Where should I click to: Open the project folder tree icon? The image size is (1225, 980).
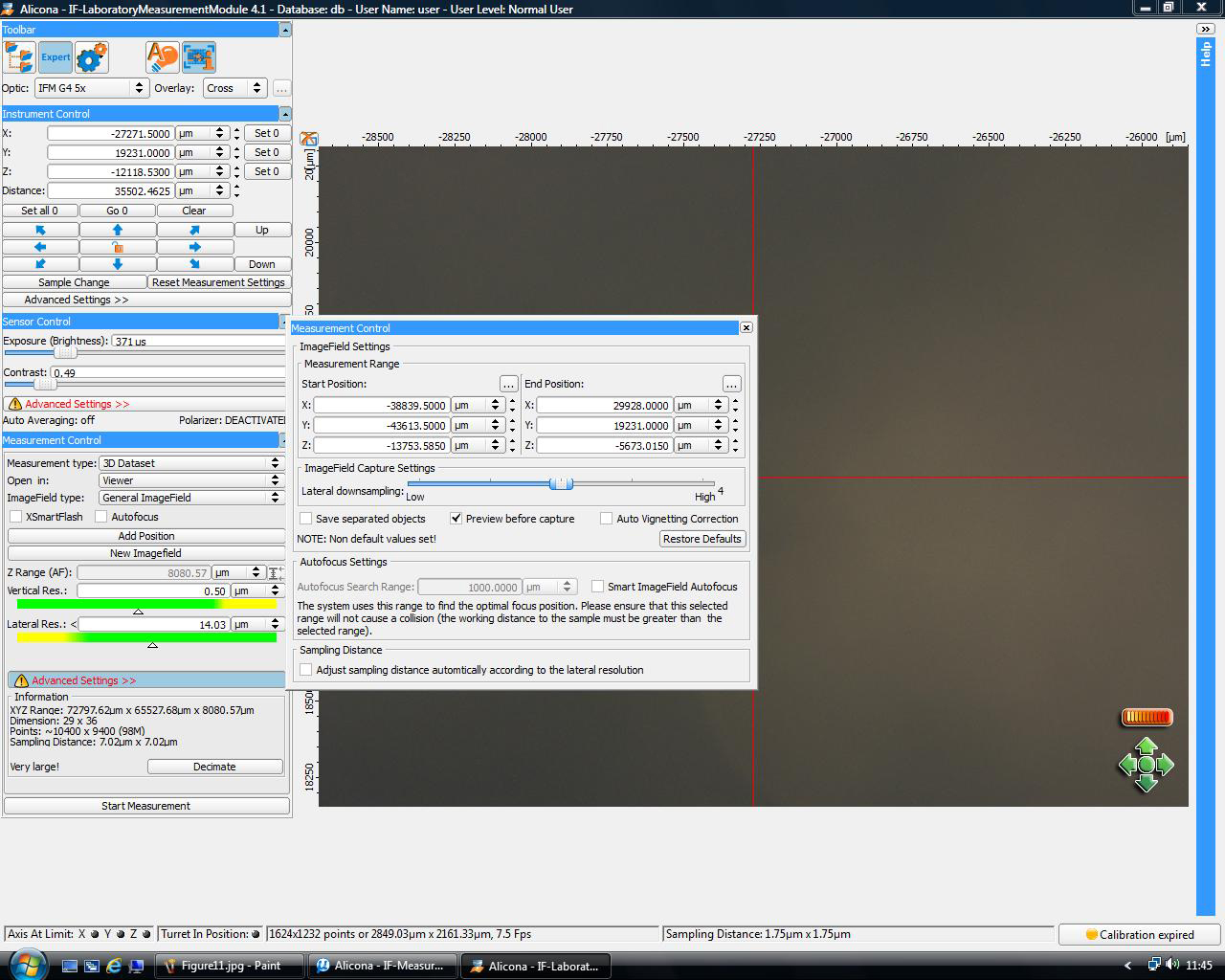[x=19, y=57]
